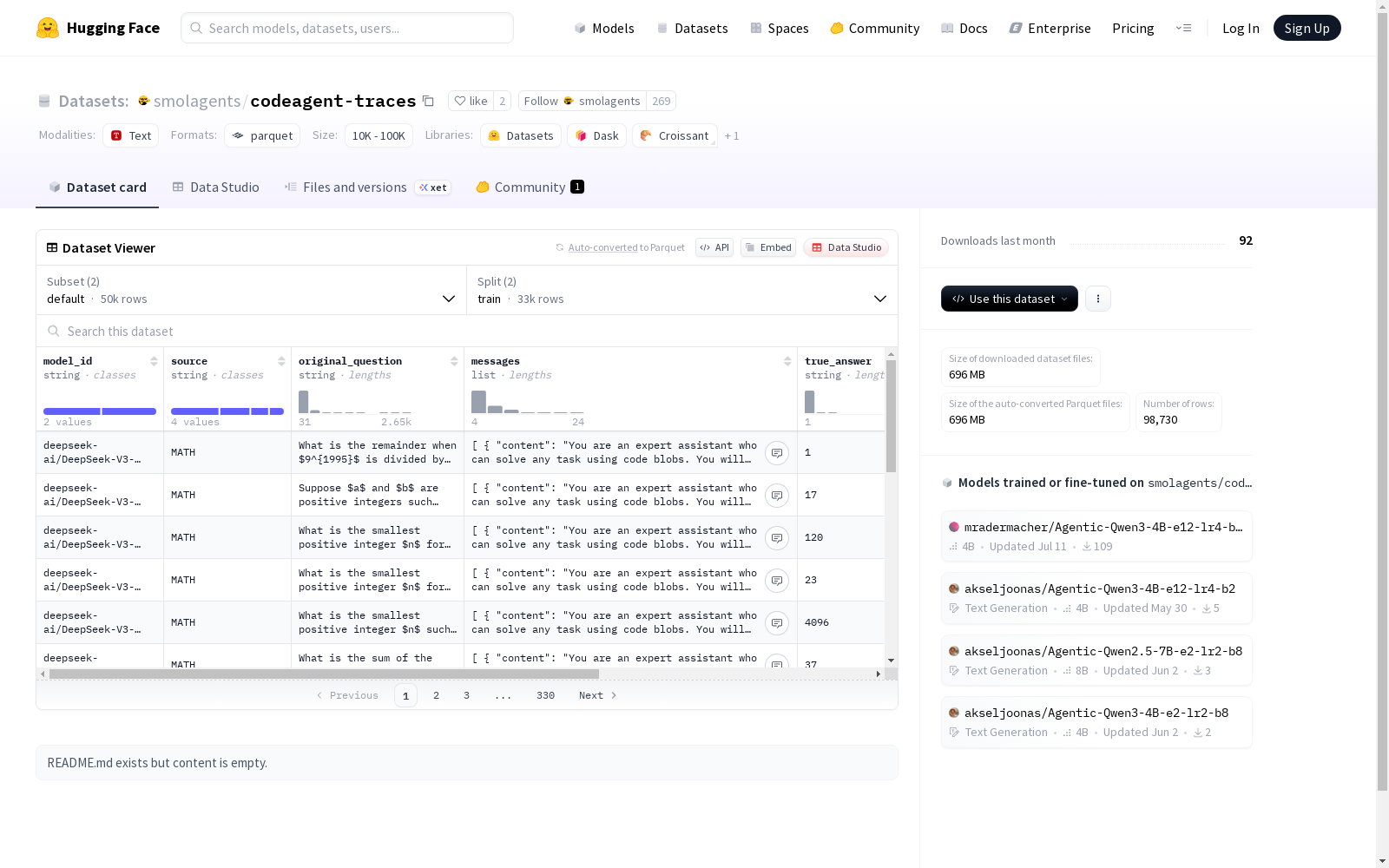The image size is (1389, 868).
Task: Sort the source column
Action: [281, 361]
